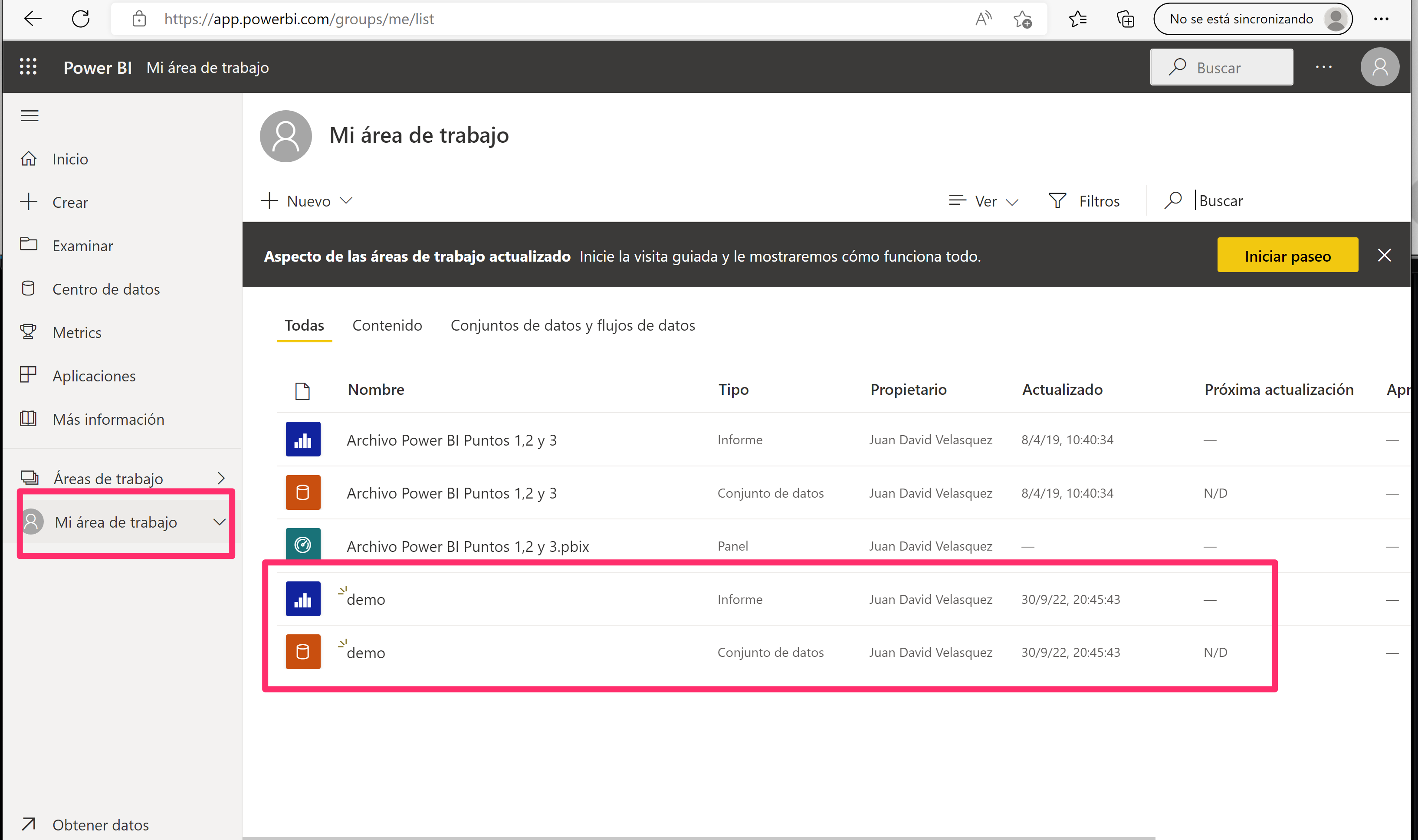Click the file type column header icon

tap(303, 390)
